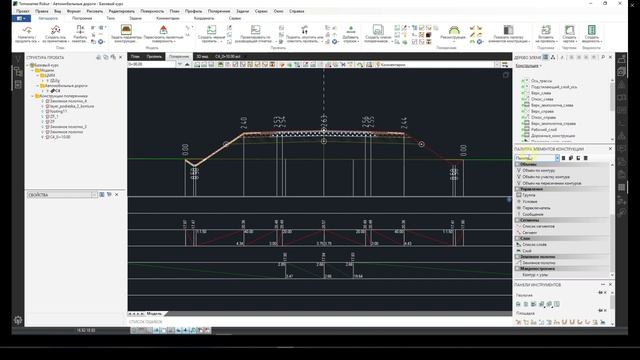The width and height of the screenshot is (640, 360).
Task: Open the Проект menu
Action: [x=22, y=11]
